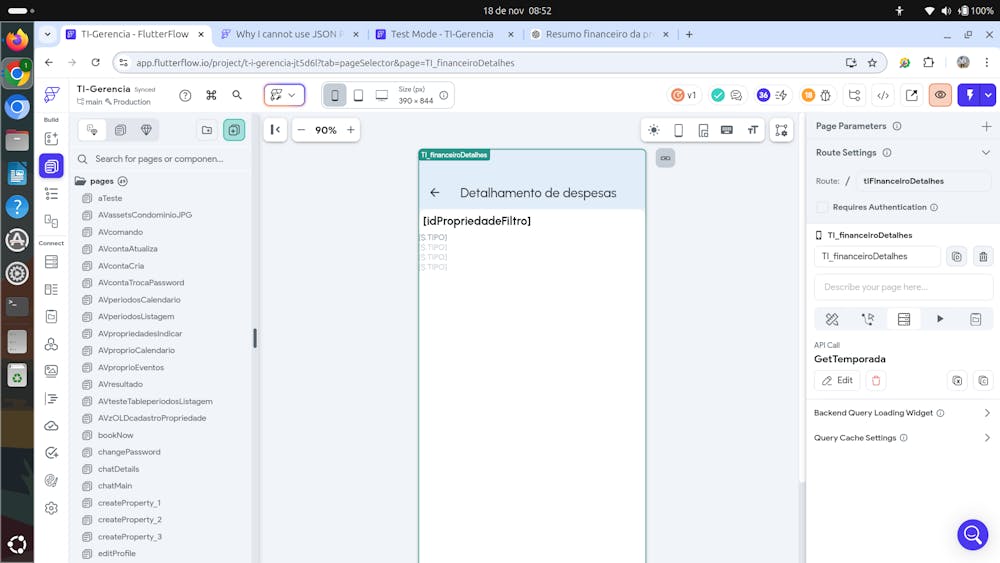
Task: Open the Widget Palette in left rail
Action: (52, 138)
